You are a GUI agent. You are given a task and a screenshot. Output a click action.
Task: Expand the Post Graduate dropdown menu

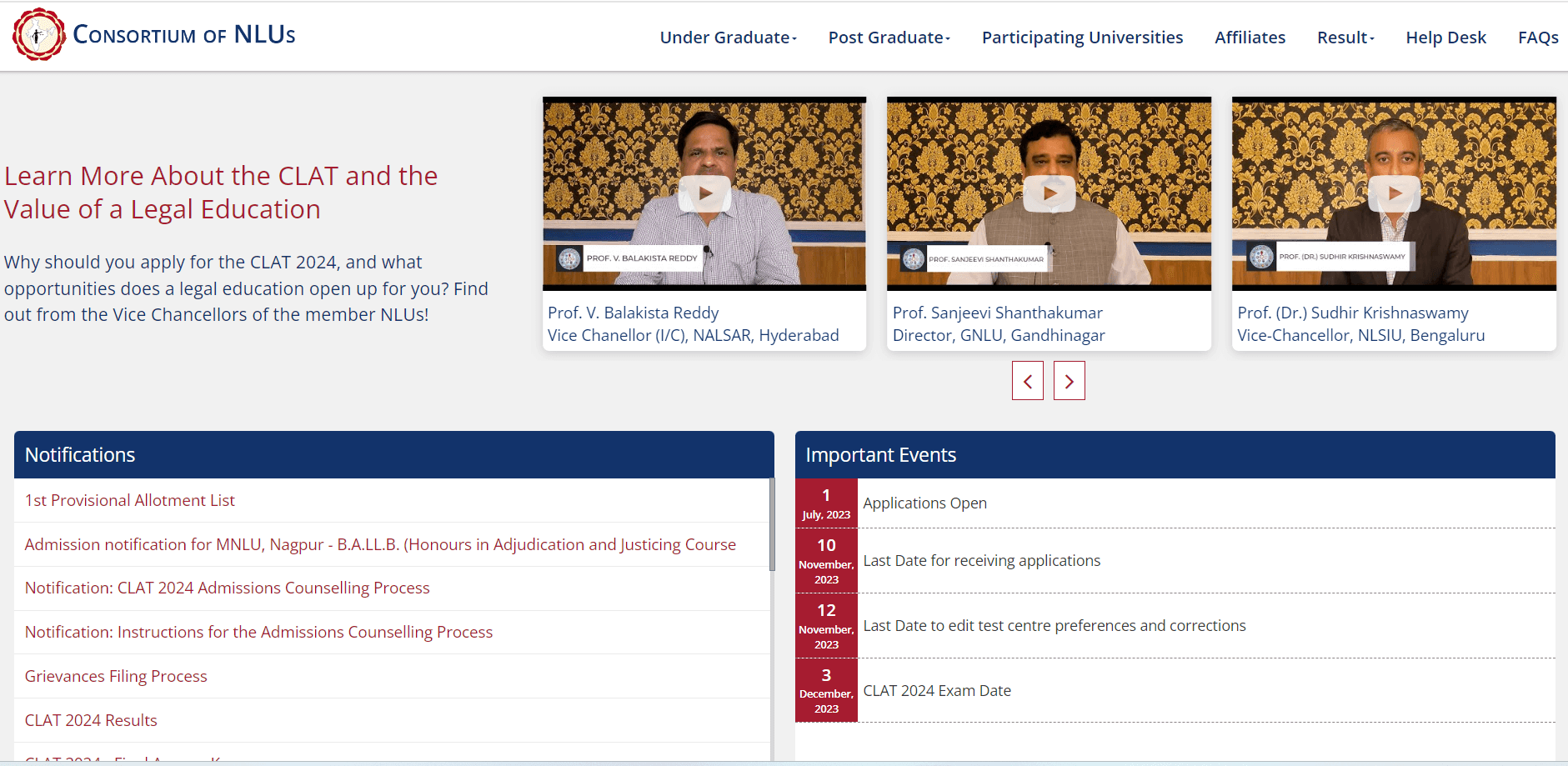[x=889, y=38]
